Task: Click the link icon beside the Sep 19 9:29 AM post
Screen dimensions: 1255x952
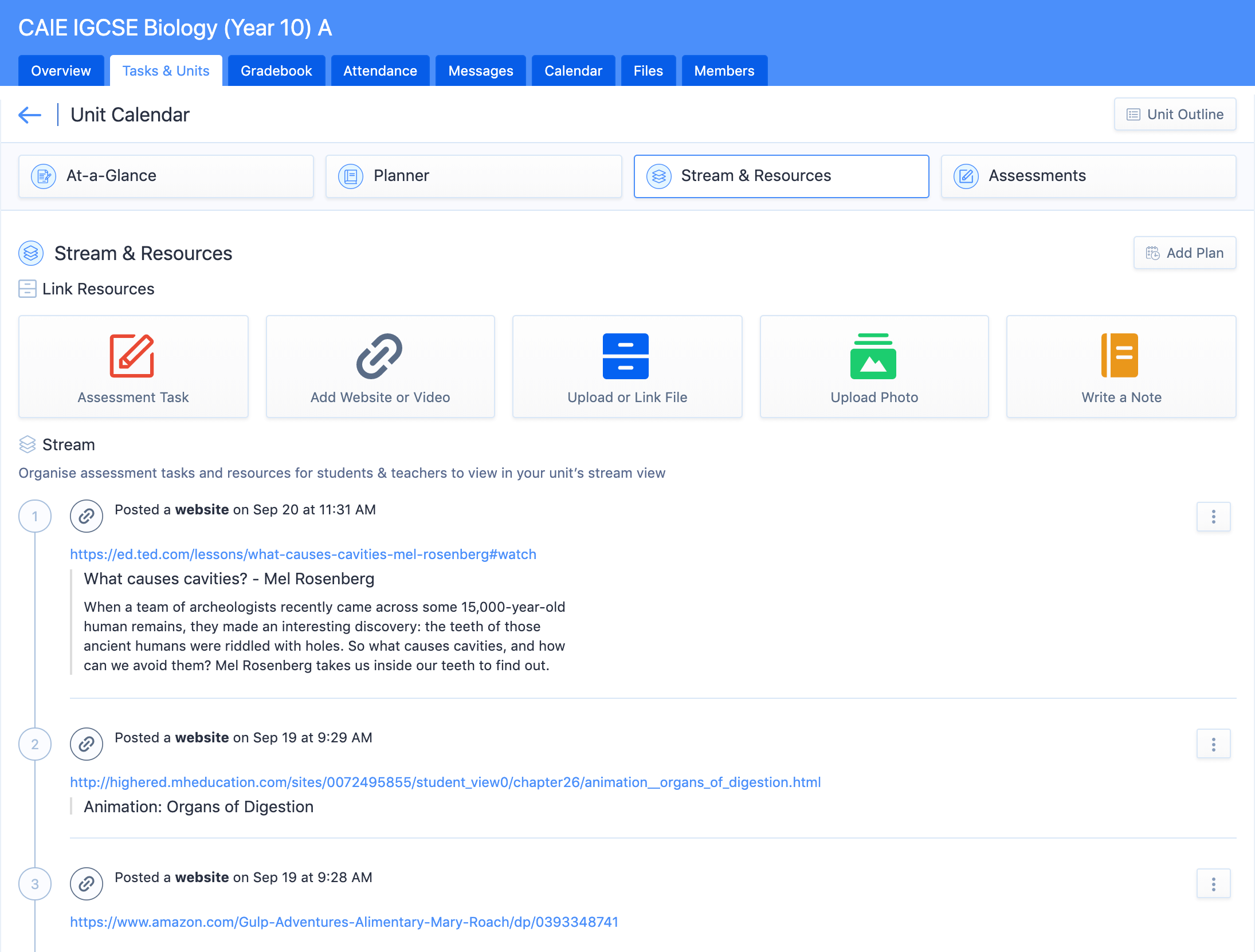Action: point(87,744)
